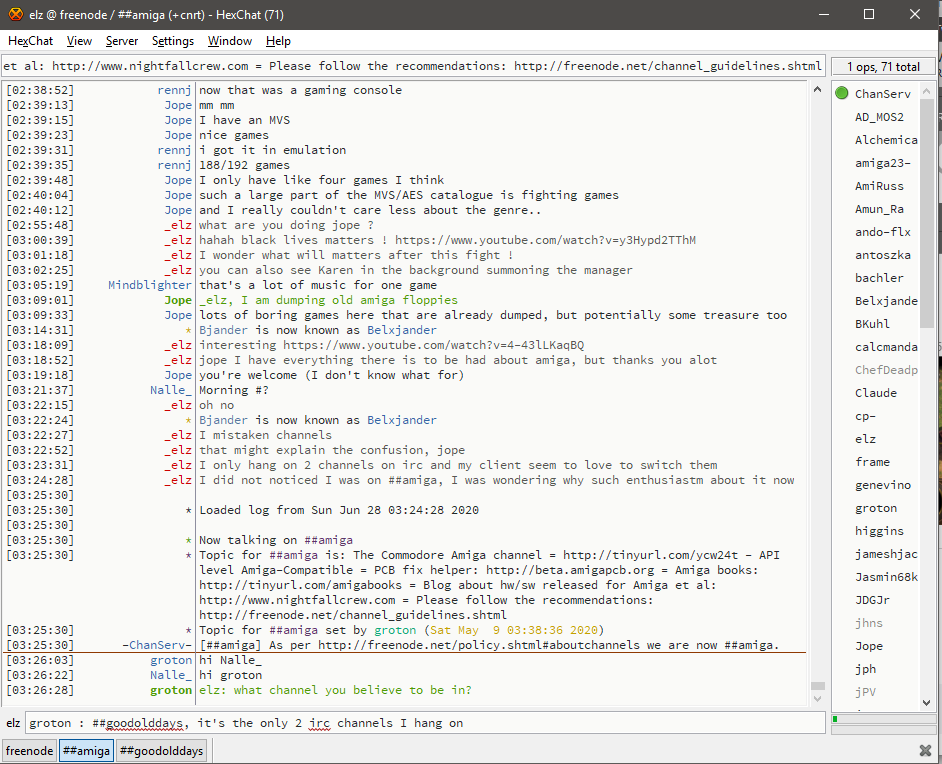Click the user list scrollbar thumb
Screen dimensions: 942x764
926,213
